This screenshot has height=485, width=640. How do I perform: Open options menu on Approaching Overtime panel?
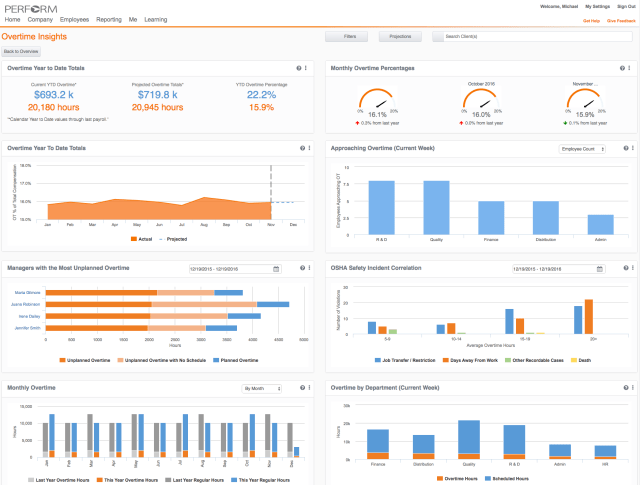tap(631, 148)
